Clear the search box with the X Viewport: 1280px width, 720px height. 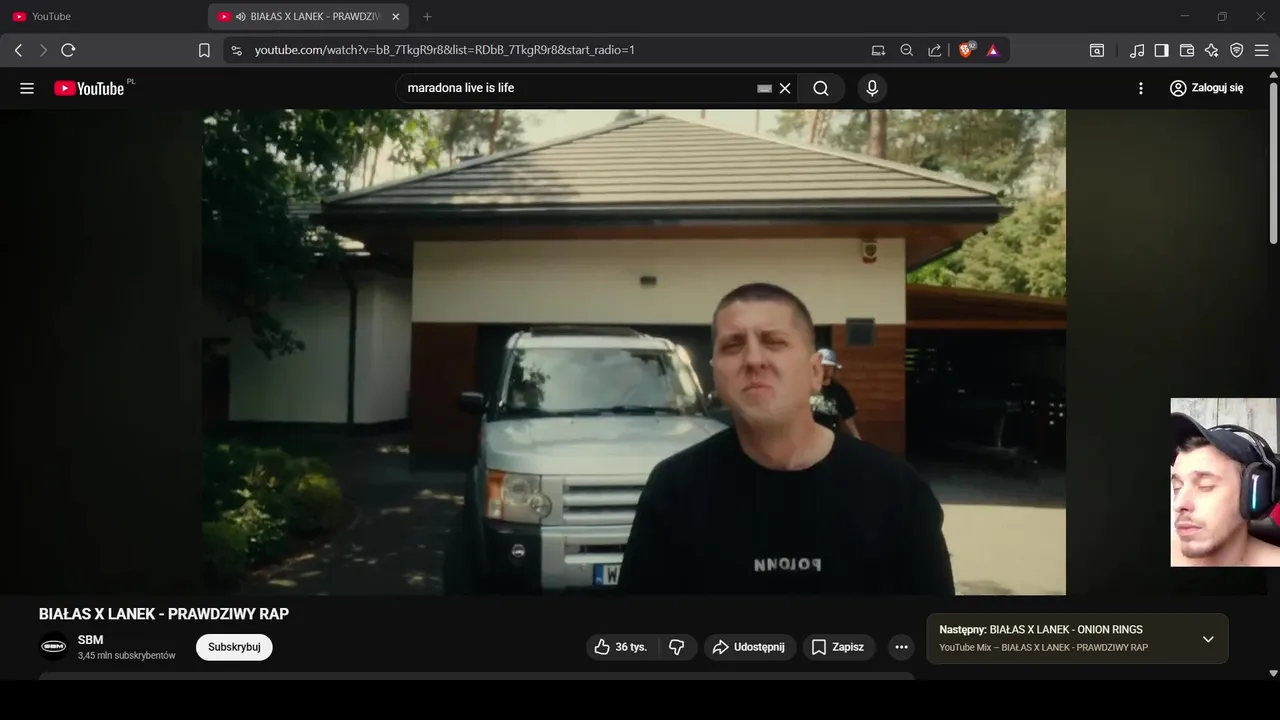pos(785,88)
